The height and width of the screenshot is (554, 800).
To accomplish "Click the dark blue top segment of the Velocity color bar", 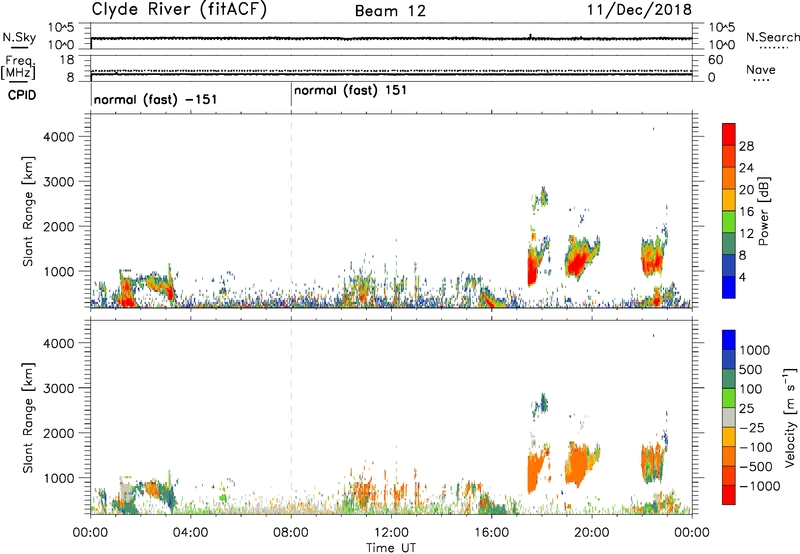I will pyautogui.click(x=729, y=340).
